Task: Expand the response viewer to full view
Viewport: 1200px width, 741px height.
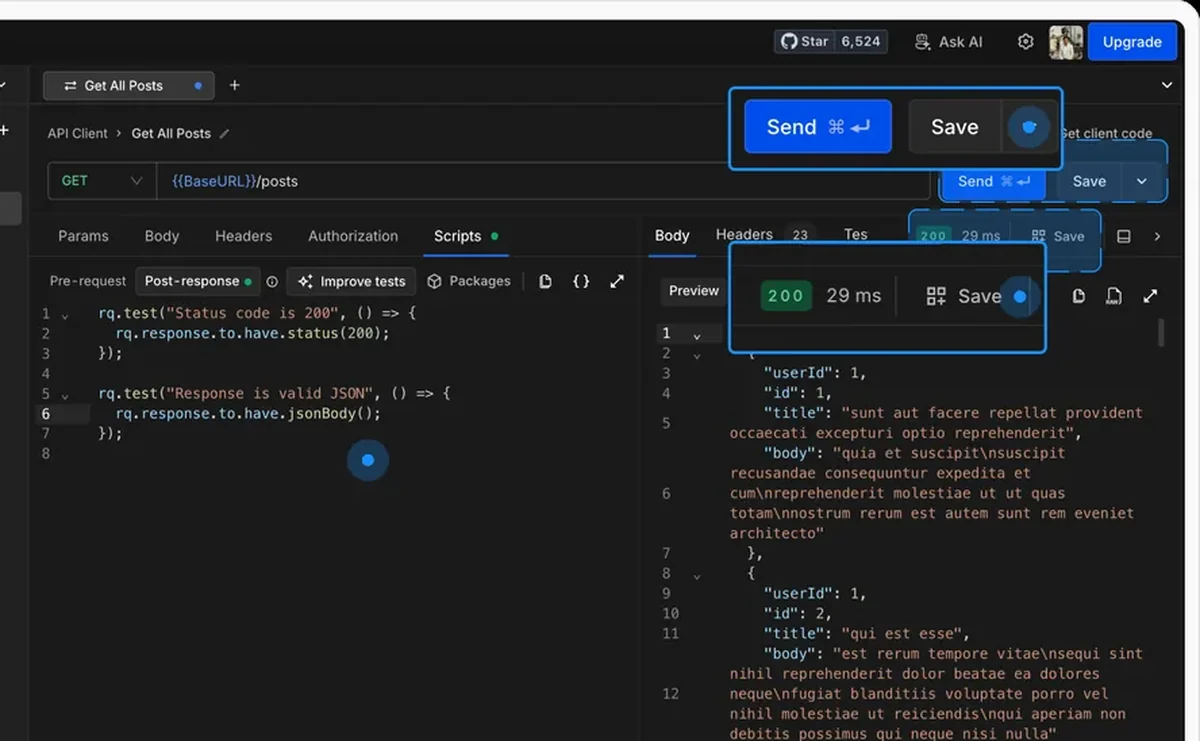Action: 1150,296
